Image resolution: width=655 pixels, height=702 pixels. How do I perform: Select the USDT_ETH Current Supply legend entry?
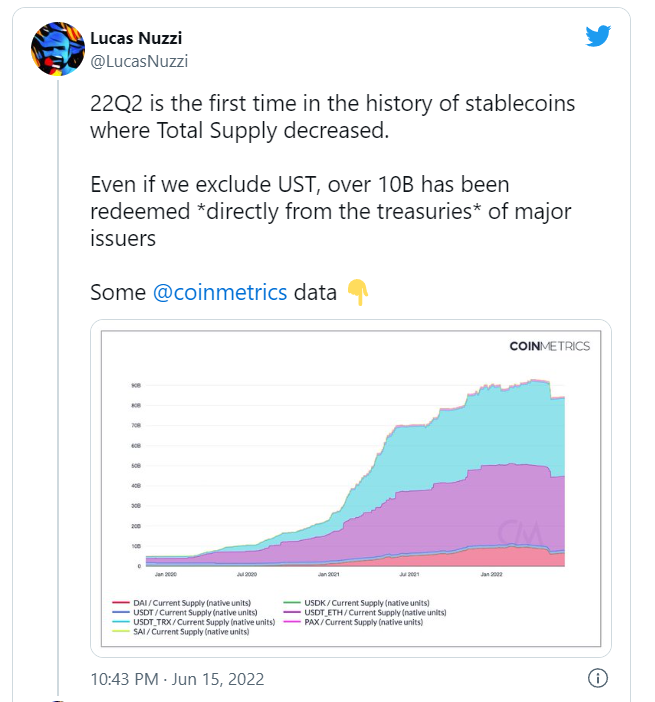tap(365, 612)
